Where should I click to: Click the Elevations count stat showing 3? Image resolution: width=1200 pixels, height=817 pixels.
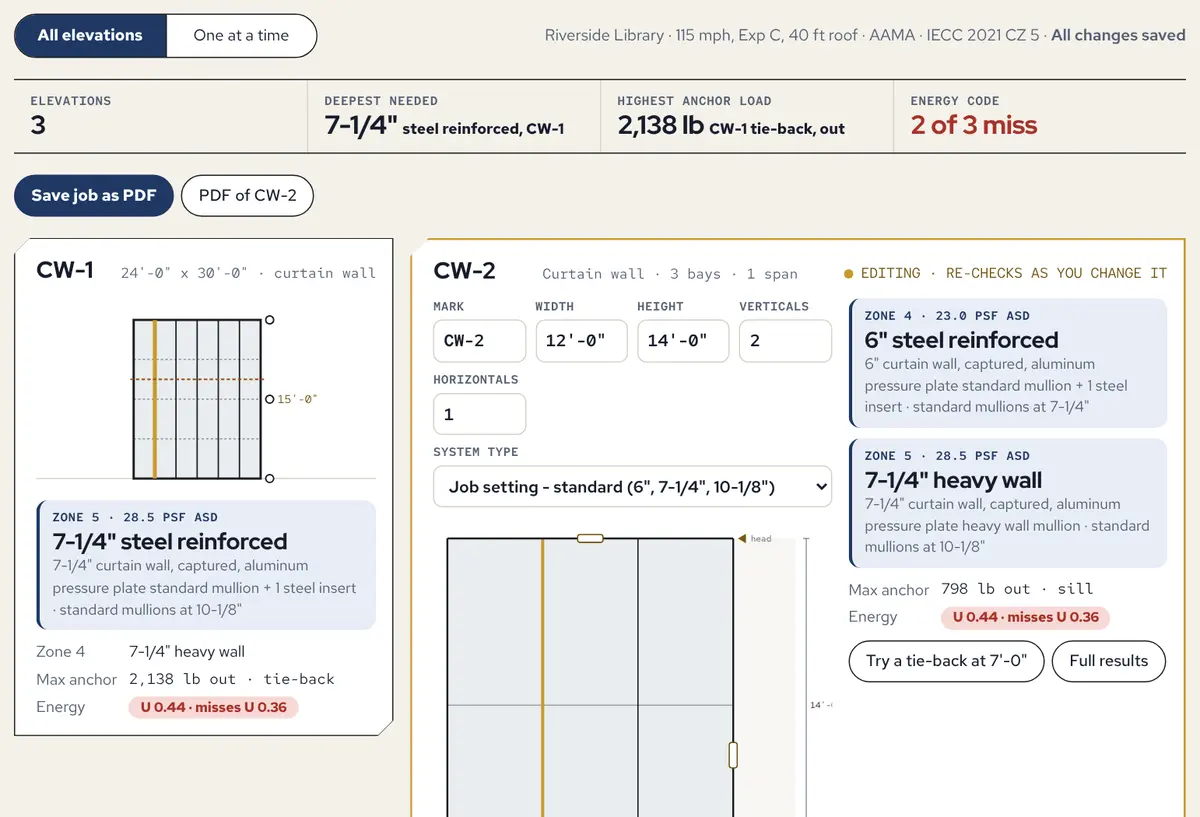coord(161,116)
